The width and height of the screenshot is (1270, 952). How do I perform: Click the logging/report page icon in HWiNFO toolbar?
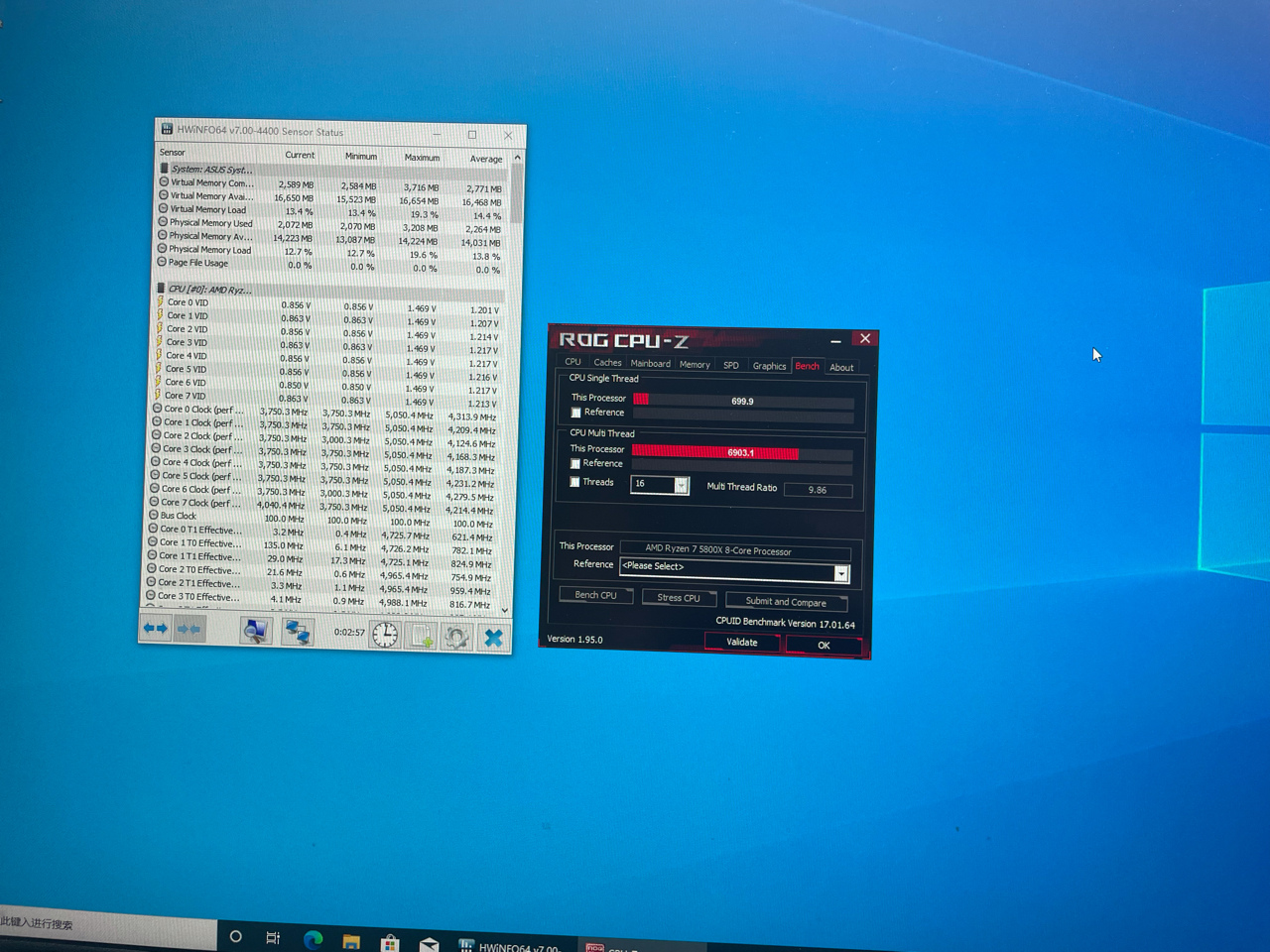tap(420, 635)
